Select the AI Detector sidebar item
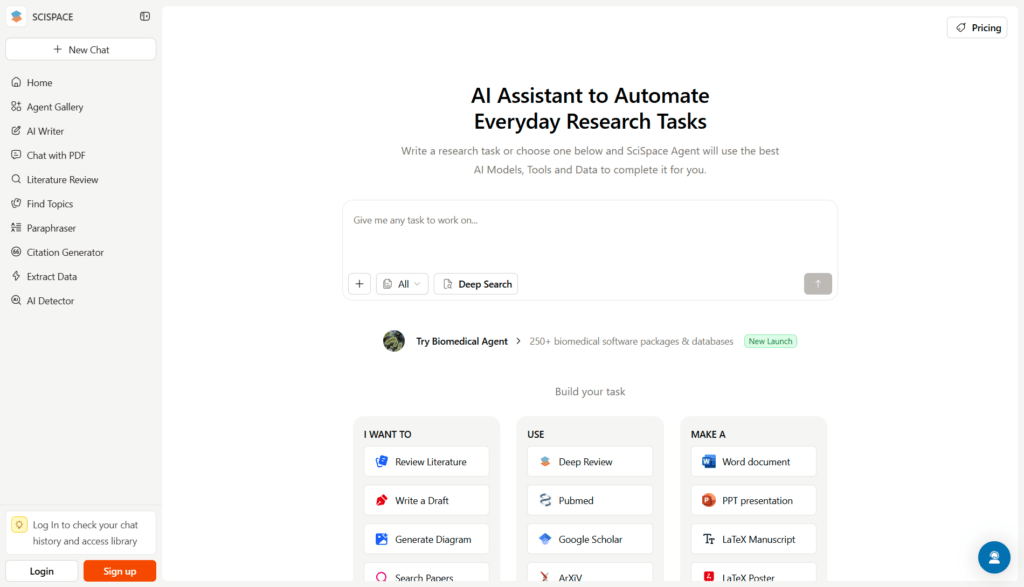Viewport: 1024px width, 587px height. (x=50, y=301)
